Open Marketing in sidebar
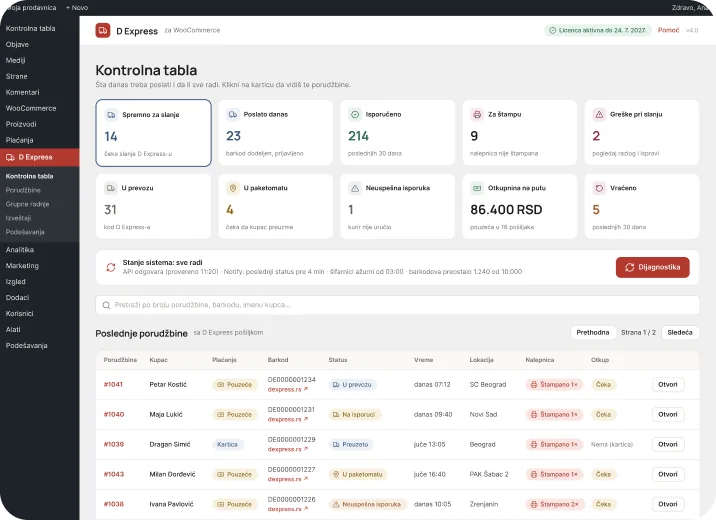Image resolution: width=716 pixels, height=520 pixels. [22, 266]
